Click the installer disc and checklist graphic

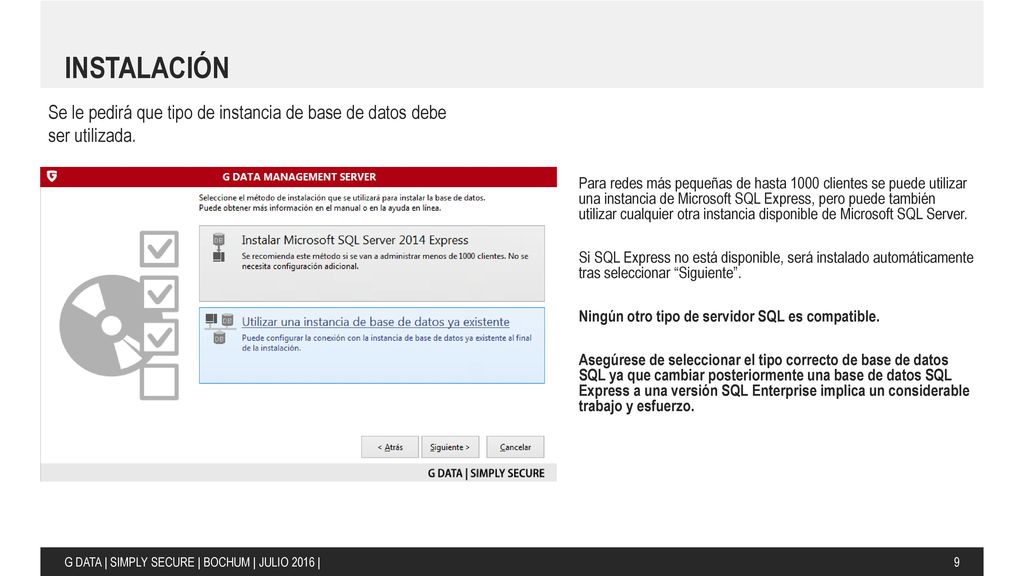coord(119,315)
